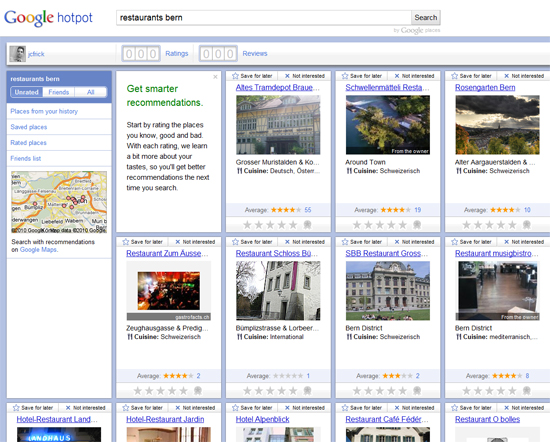Screen dimensions: 550x442
Task: Click best-ever badge on Restaurant musigbistro rating row
Action: pyautogui.click(x=526, y=390)
